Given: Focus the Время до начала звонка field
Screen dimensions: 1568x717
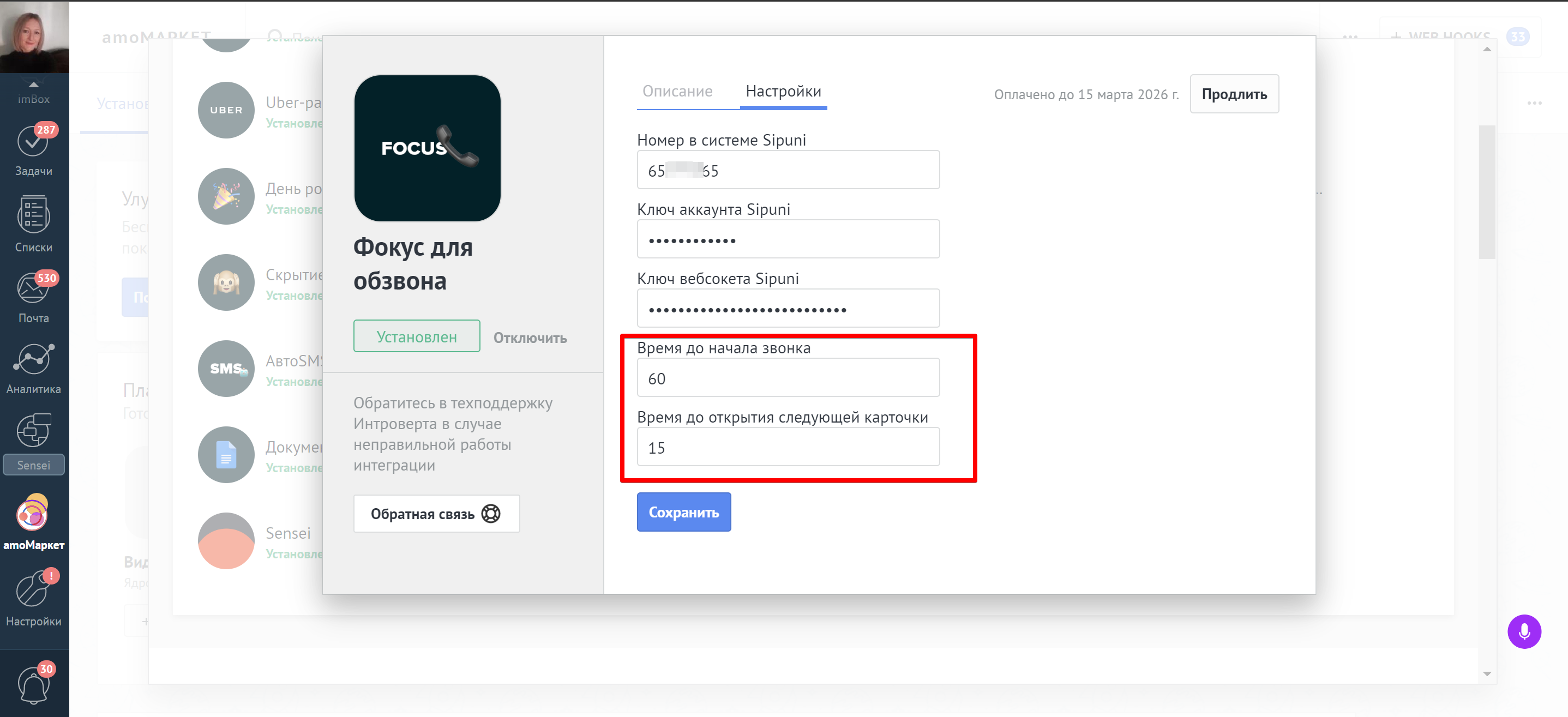Looking at the screenshot, I should pos(788,378).
